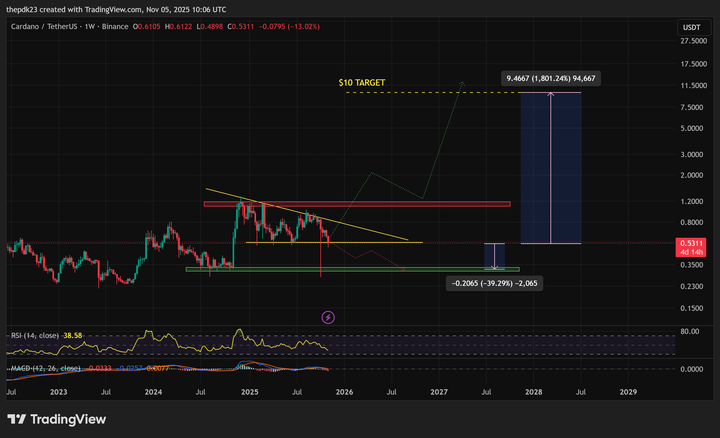Select the yellow dashed $10 target line

[x=430, y=93]
